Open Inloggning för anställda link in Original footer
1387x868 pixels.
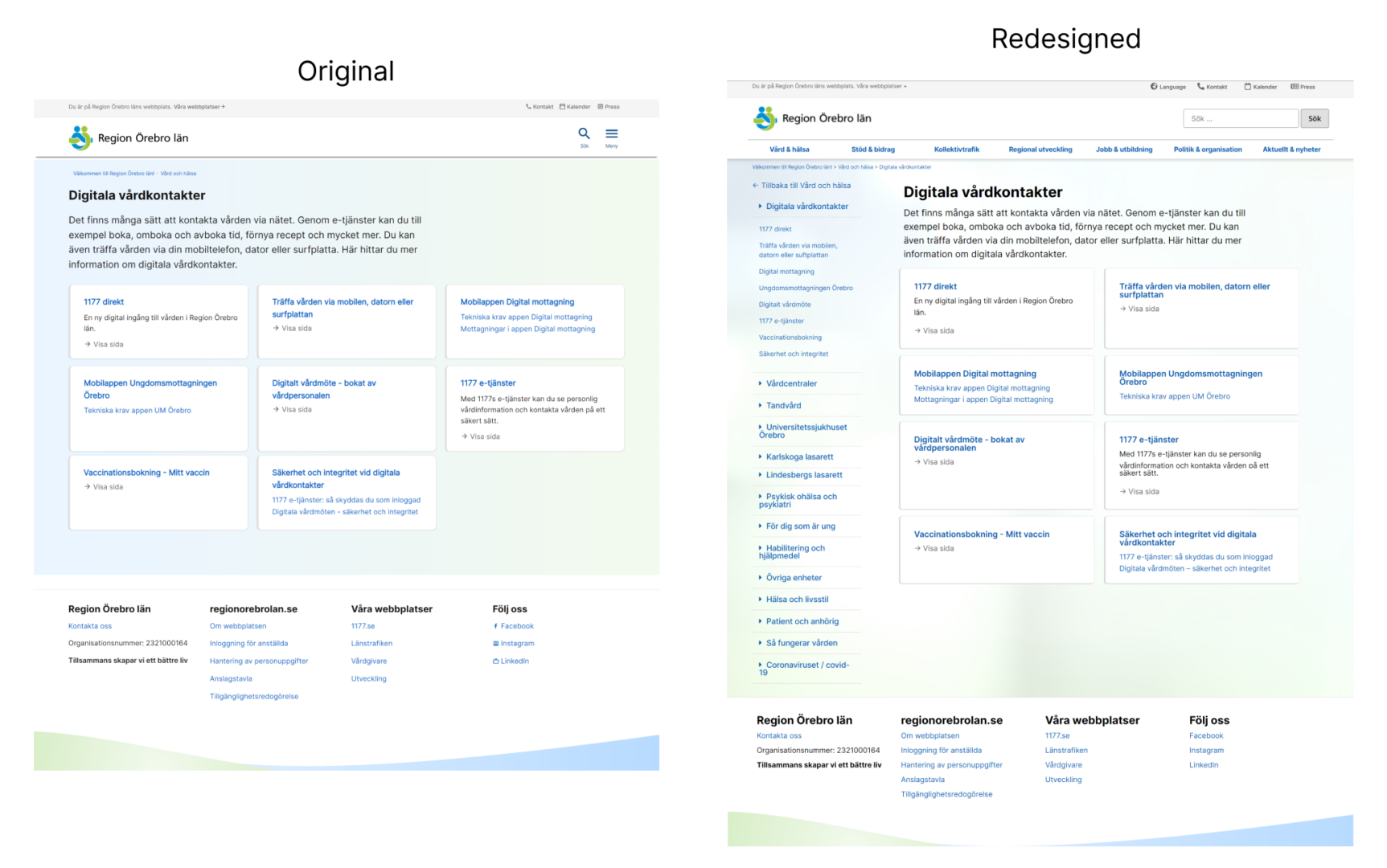[x=248, y=644]
